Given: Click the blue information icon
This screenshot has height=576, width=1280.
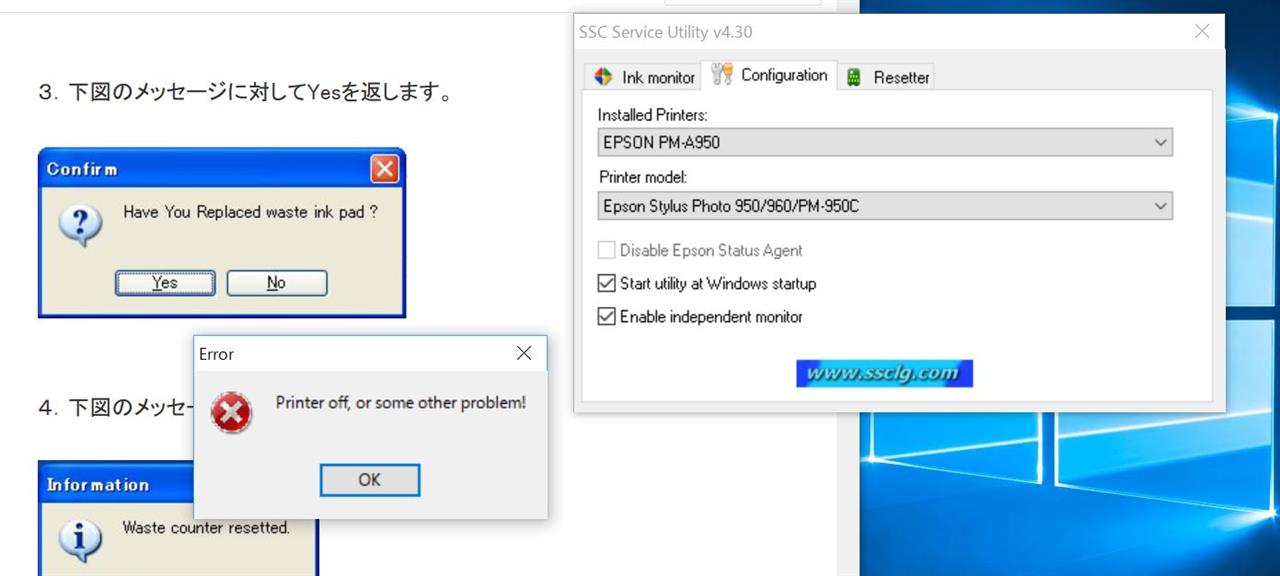Looking at the screenshot, I should (x=80, y=540).
